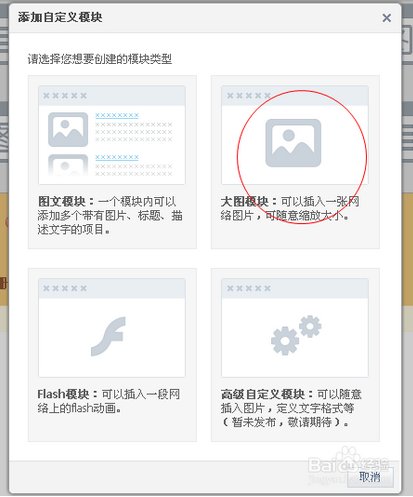Click the prompt 请选择您想要创建的模块类型
The width and height of the screenshot is (413, 497).
click(100, 59)
